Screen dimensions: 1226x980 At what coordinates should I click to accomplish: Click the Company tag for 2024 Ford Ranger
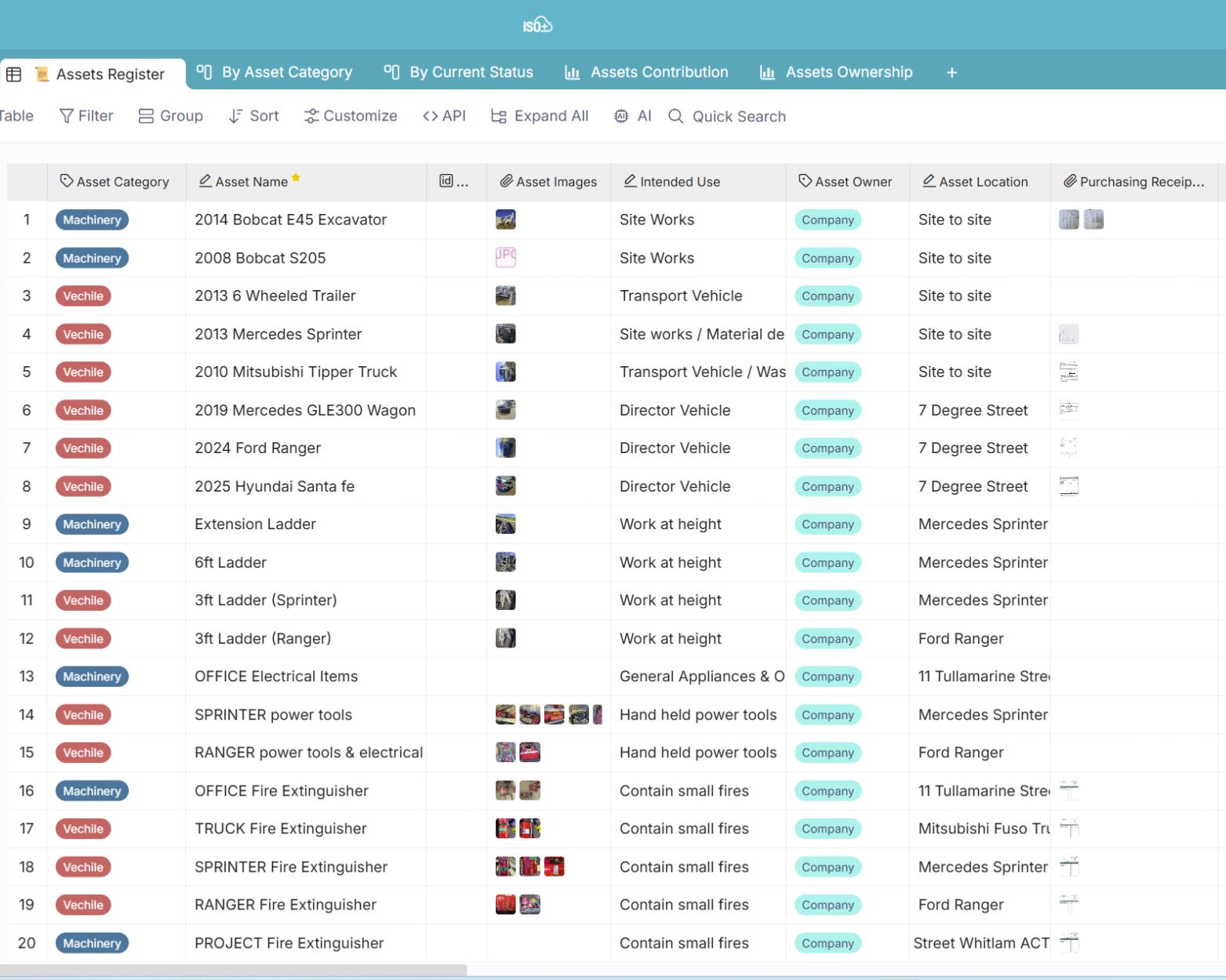click(x=828, y=448)
